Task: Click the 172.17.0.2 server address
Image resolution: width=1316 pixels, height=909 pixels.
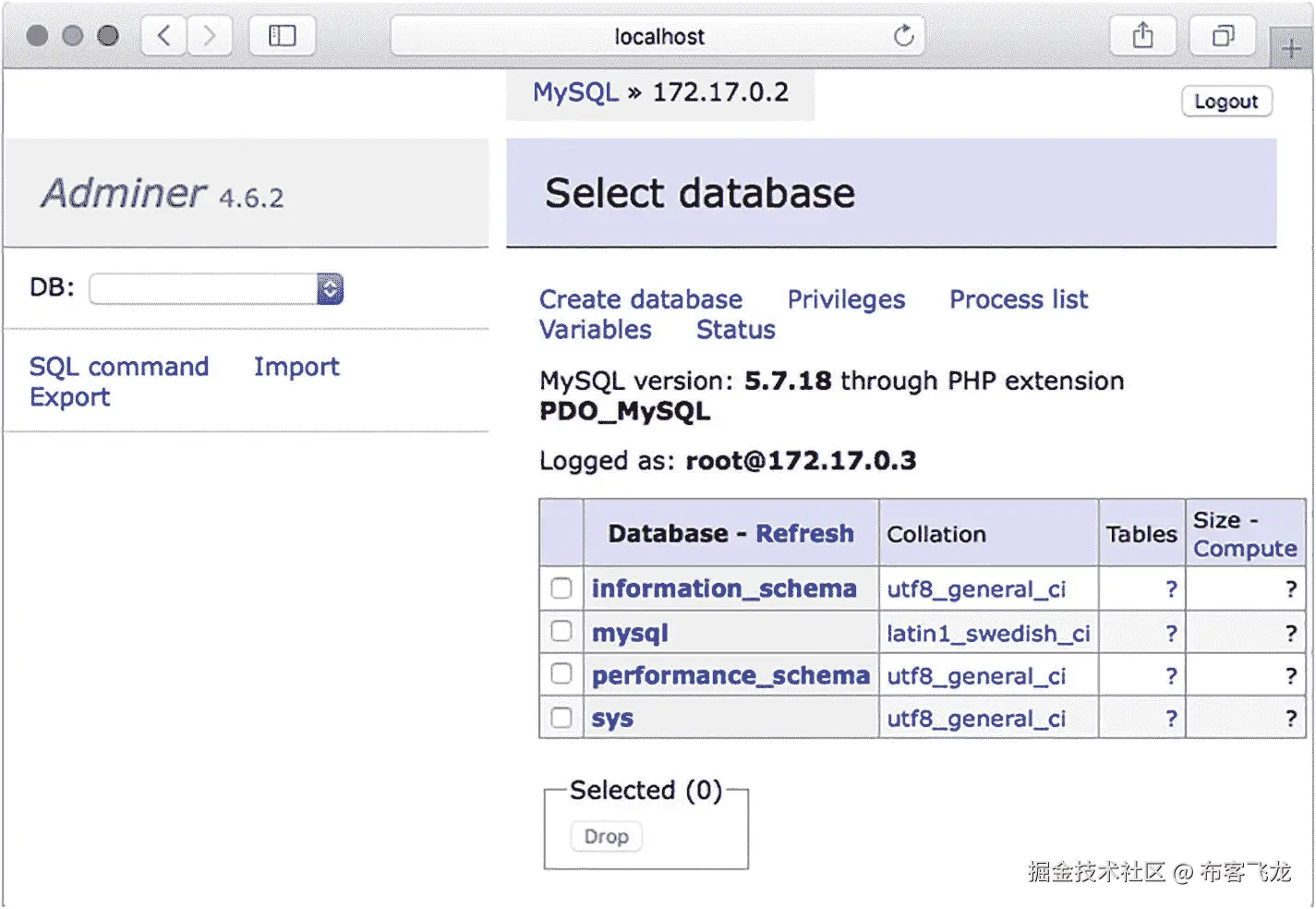Action: (720, 92)
